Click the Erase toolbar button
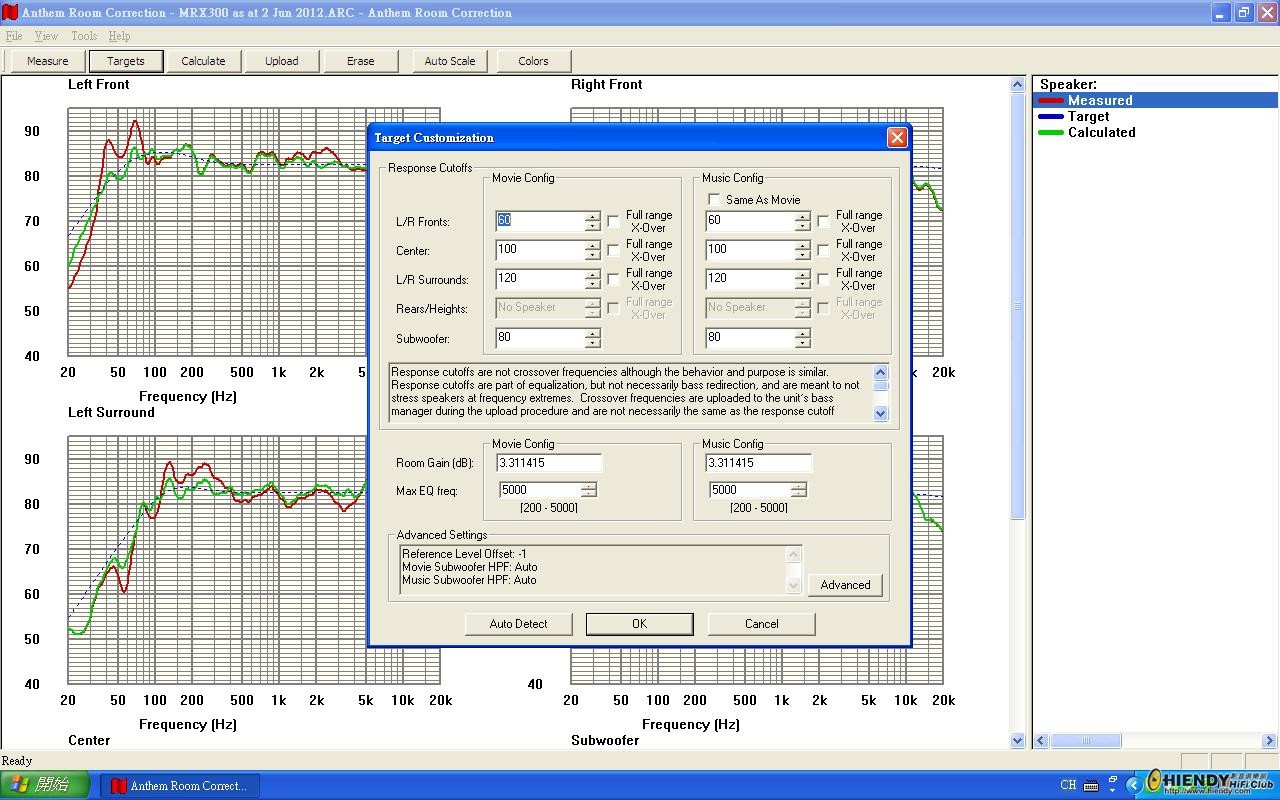 click(x=361, y=61)
